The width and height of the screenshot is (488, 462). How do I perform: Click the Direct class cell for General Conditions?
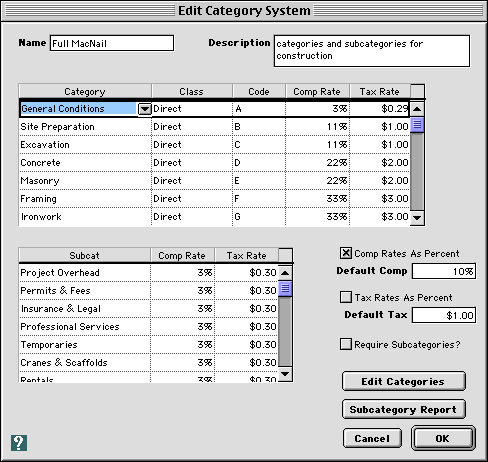point(192,109)
